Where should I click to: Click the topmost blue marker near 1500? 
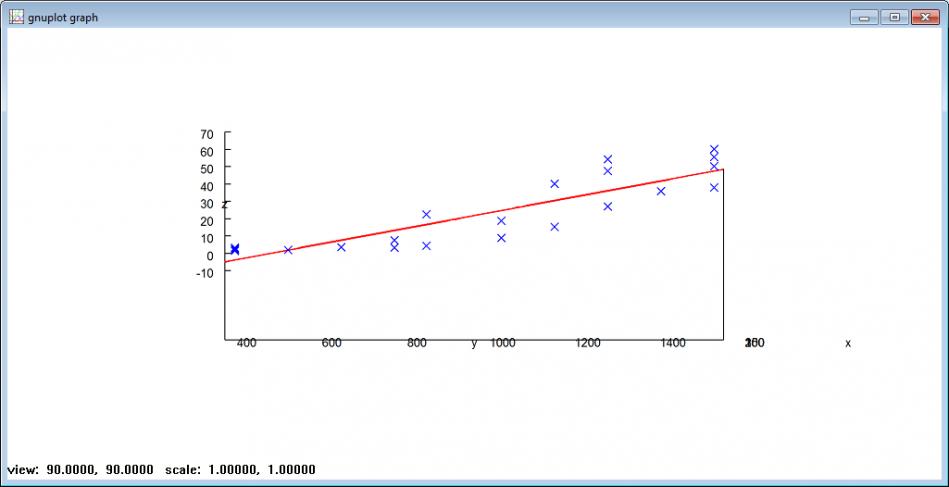point(714,150)
